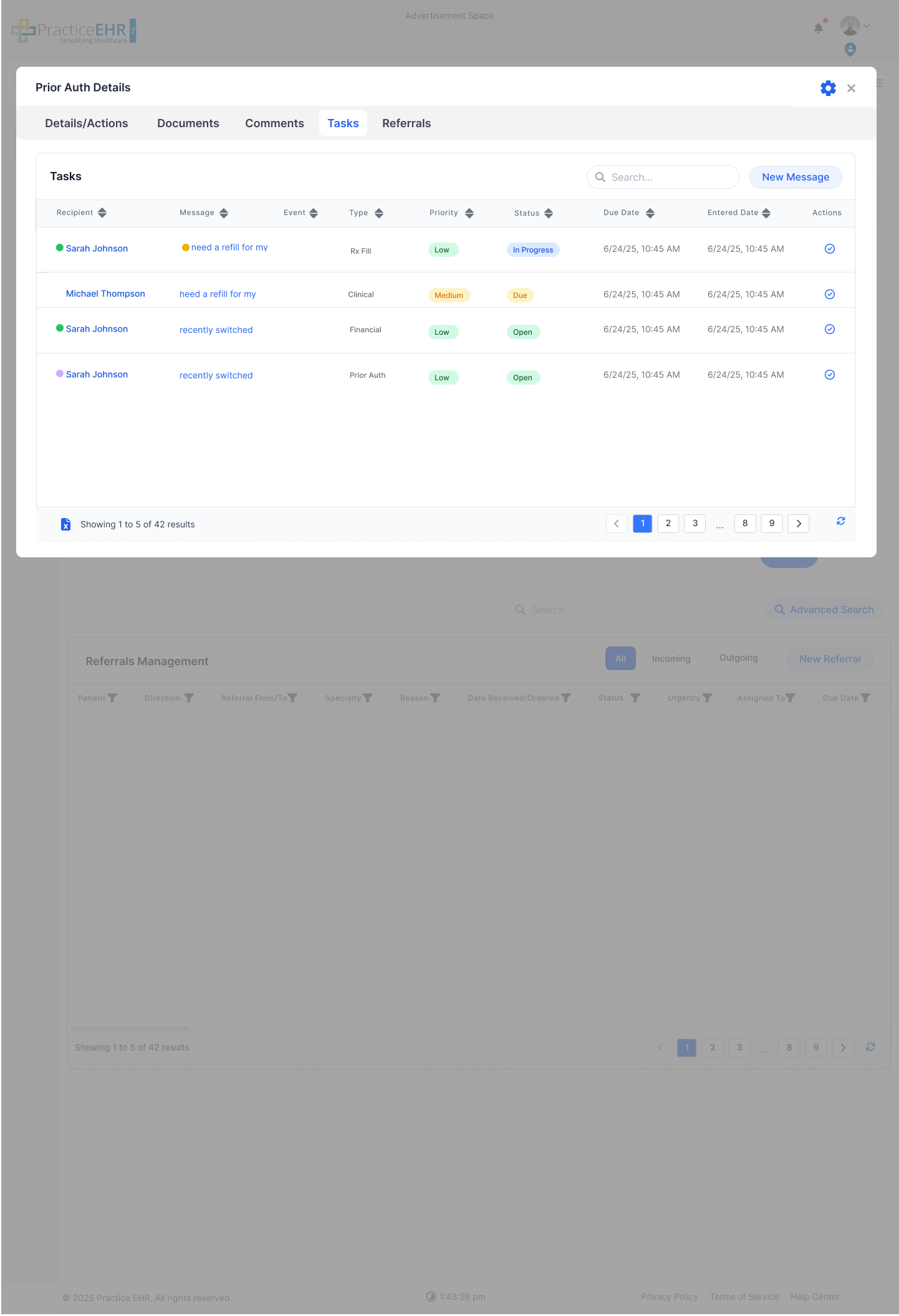
Task: Sort tasks by Status column
Action: click(549, 213)
